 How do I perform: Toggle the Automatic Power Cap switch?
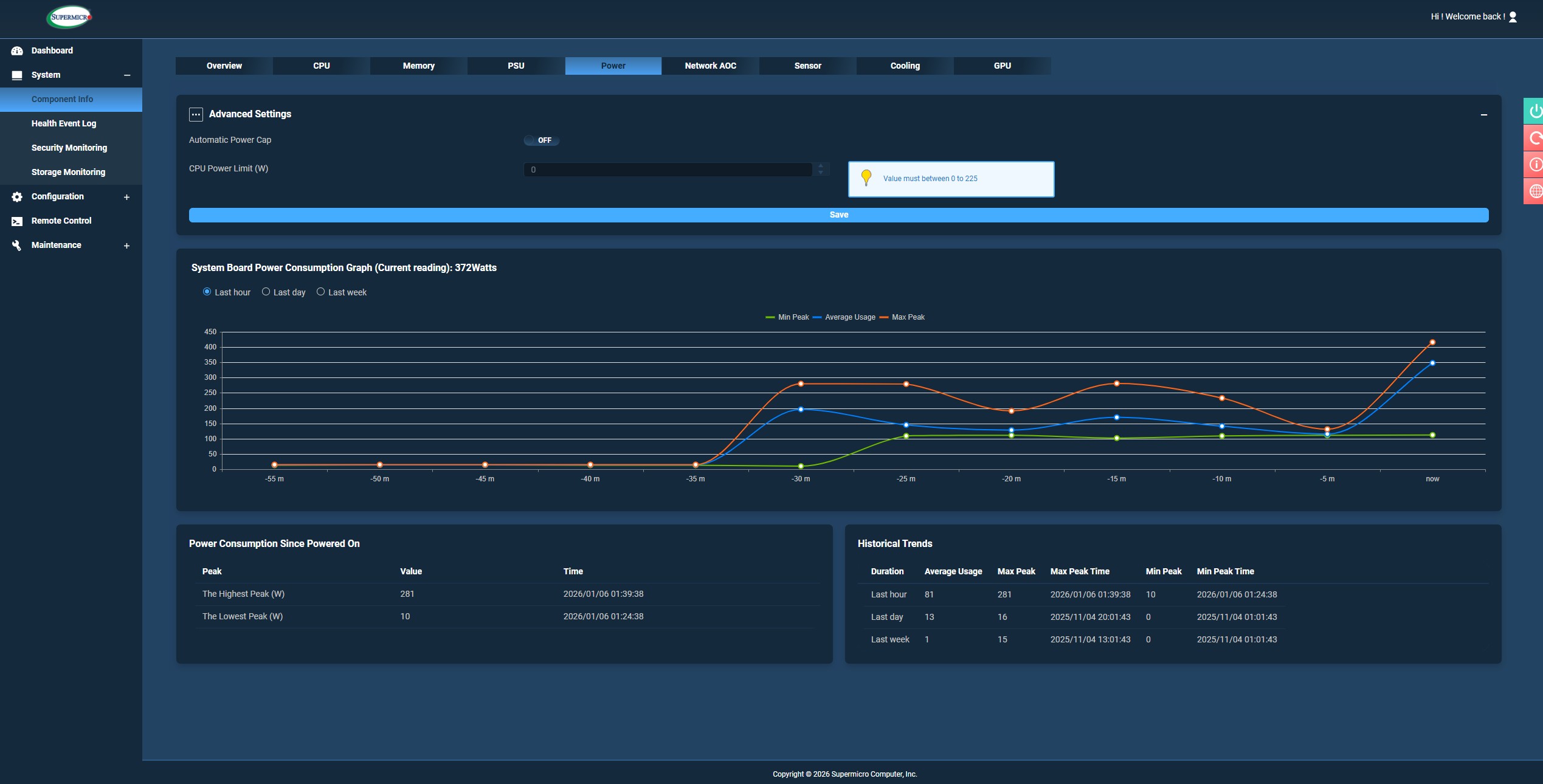541,140
